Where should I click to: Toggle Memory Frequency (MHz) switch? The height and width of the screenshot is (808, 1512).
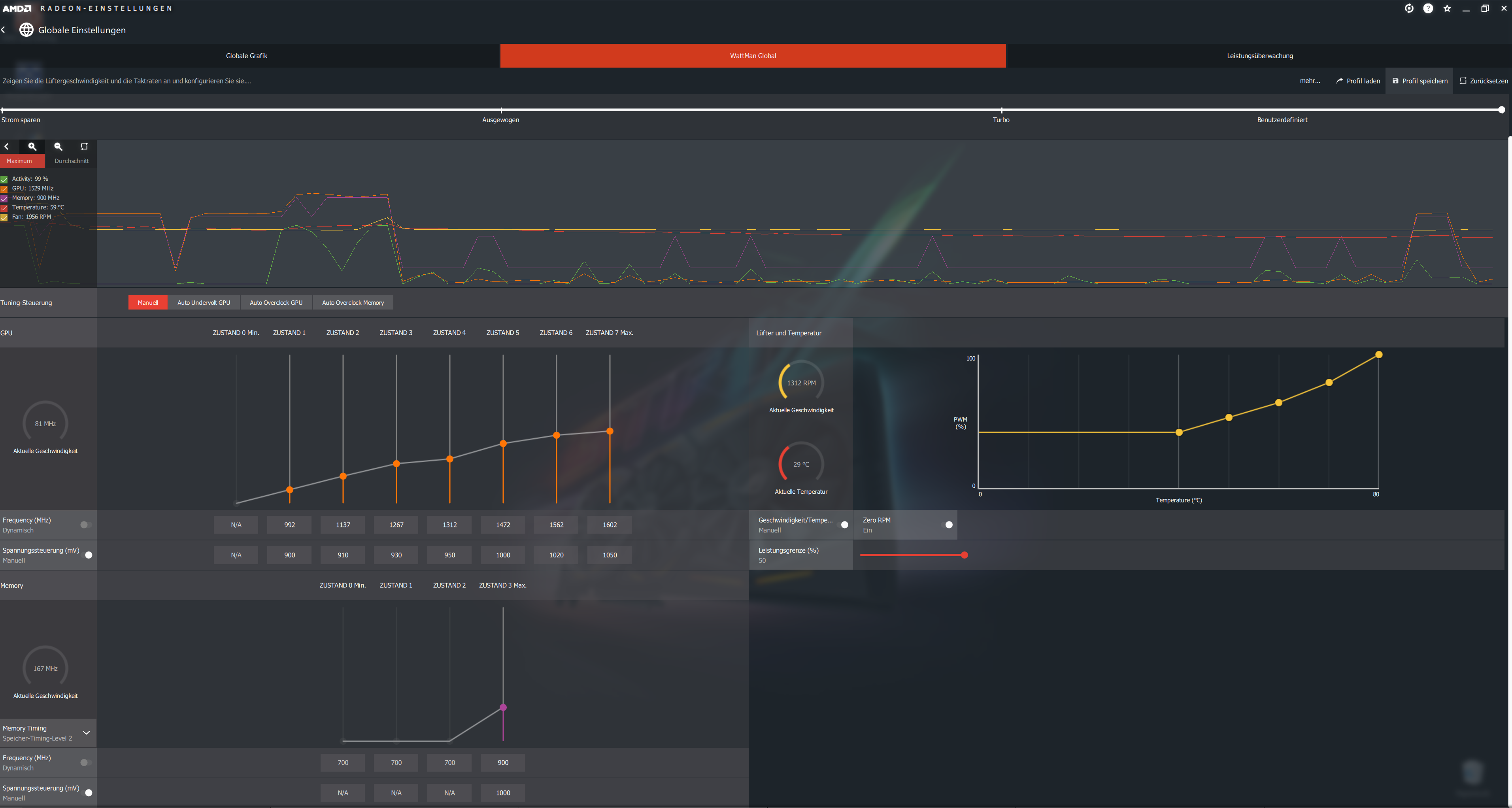[x=86, y=763]
